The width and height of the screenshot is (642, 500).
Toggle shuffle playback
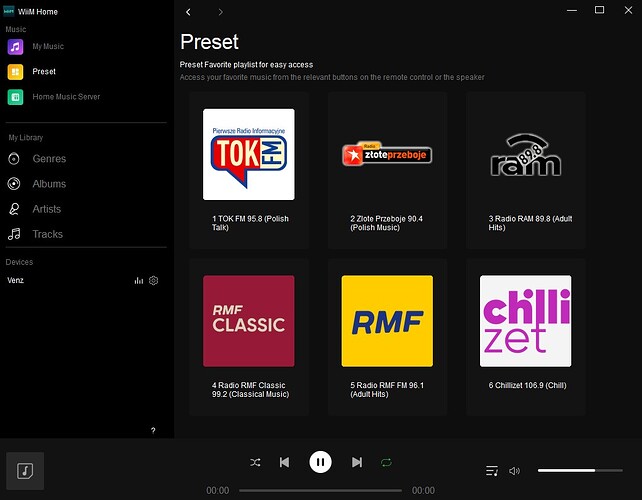point(255,463)
